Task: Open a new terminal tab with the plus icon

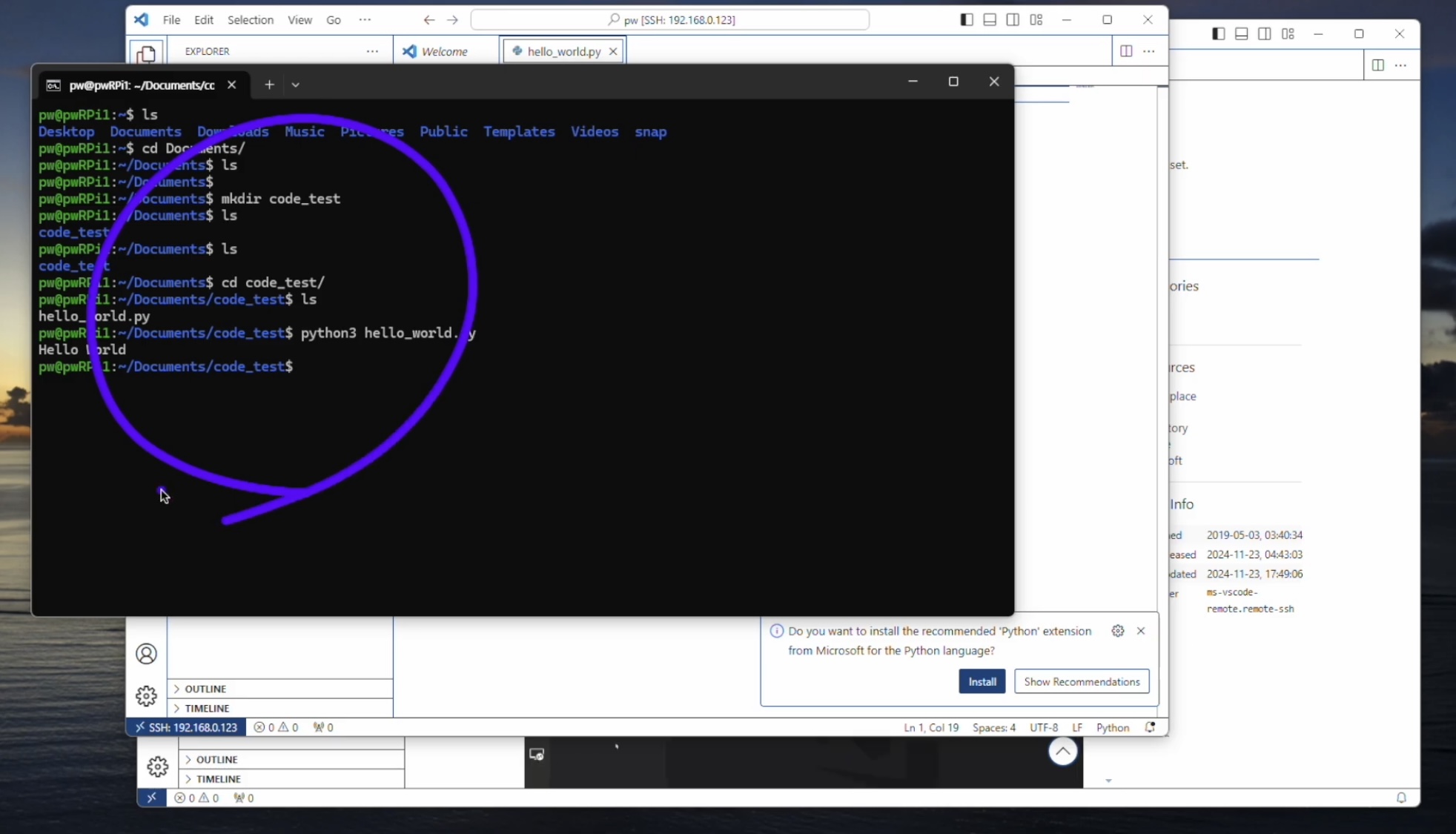Action: pos(269,85)
